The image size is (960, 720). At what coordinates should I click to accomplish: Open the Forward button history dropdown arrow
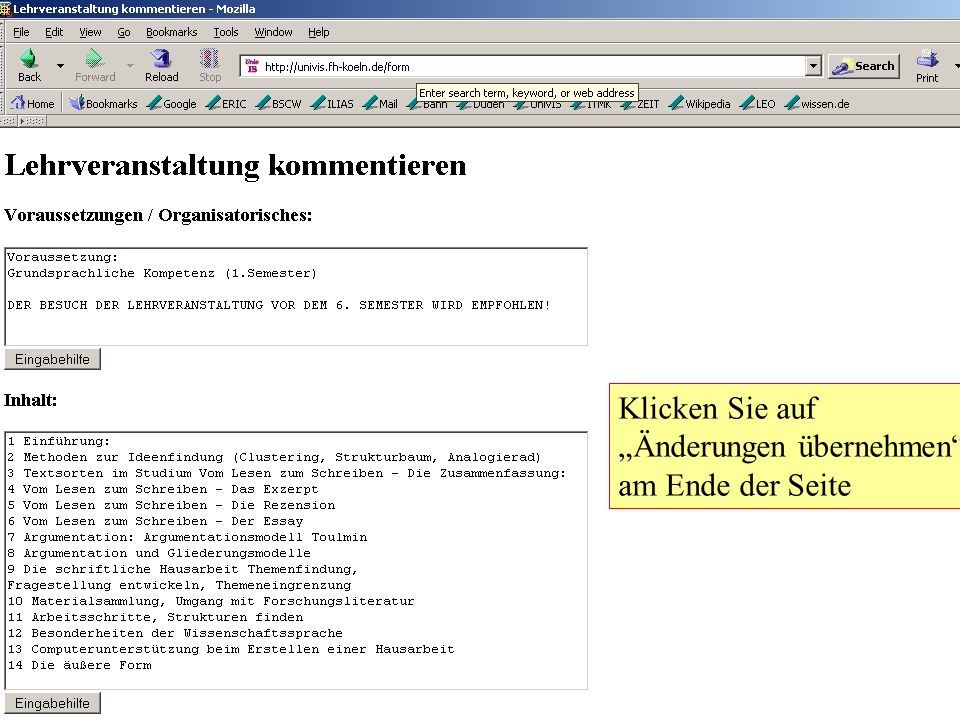pos(130,66)
